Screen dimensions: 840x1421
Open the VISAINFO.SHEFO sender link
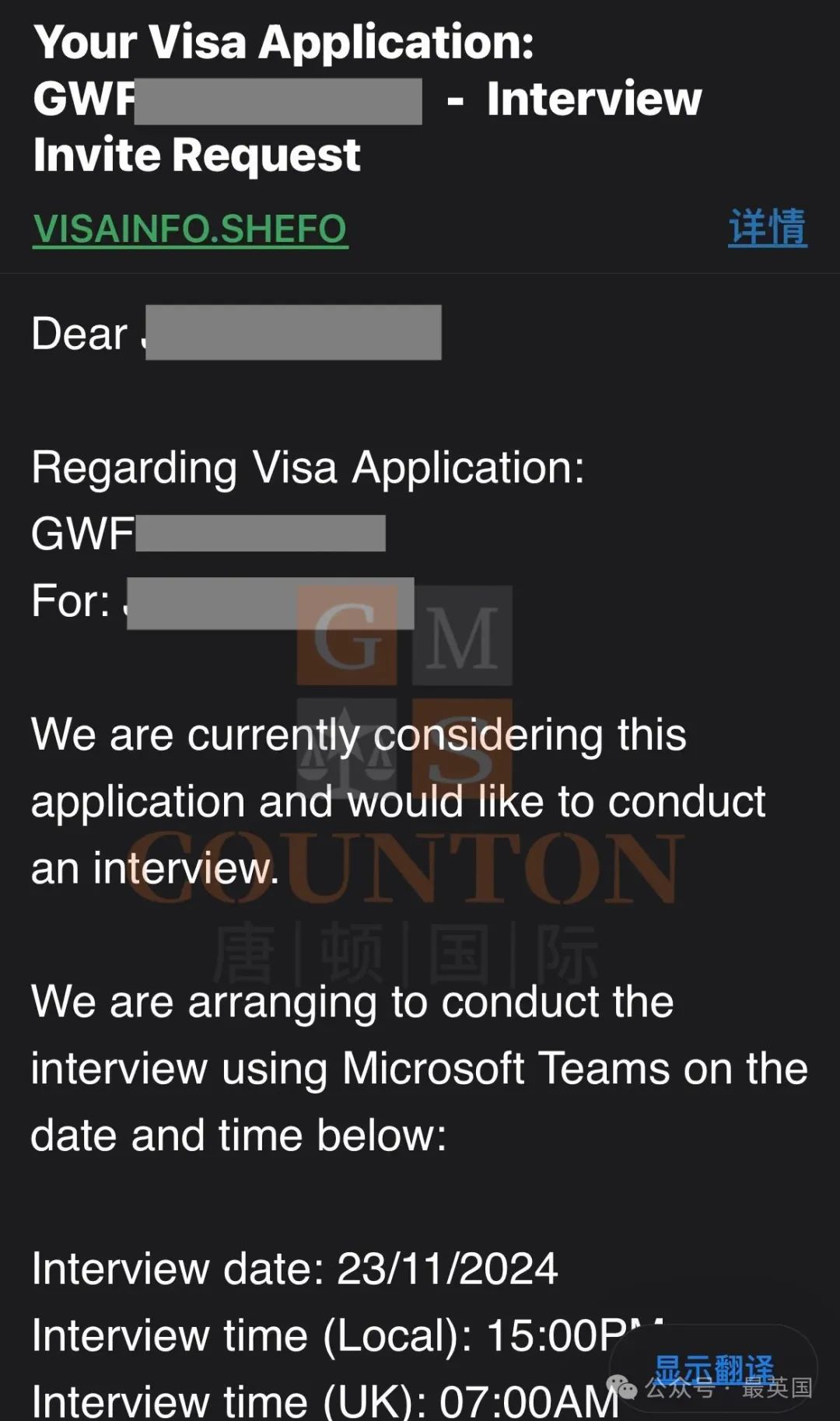pos(191,229)
